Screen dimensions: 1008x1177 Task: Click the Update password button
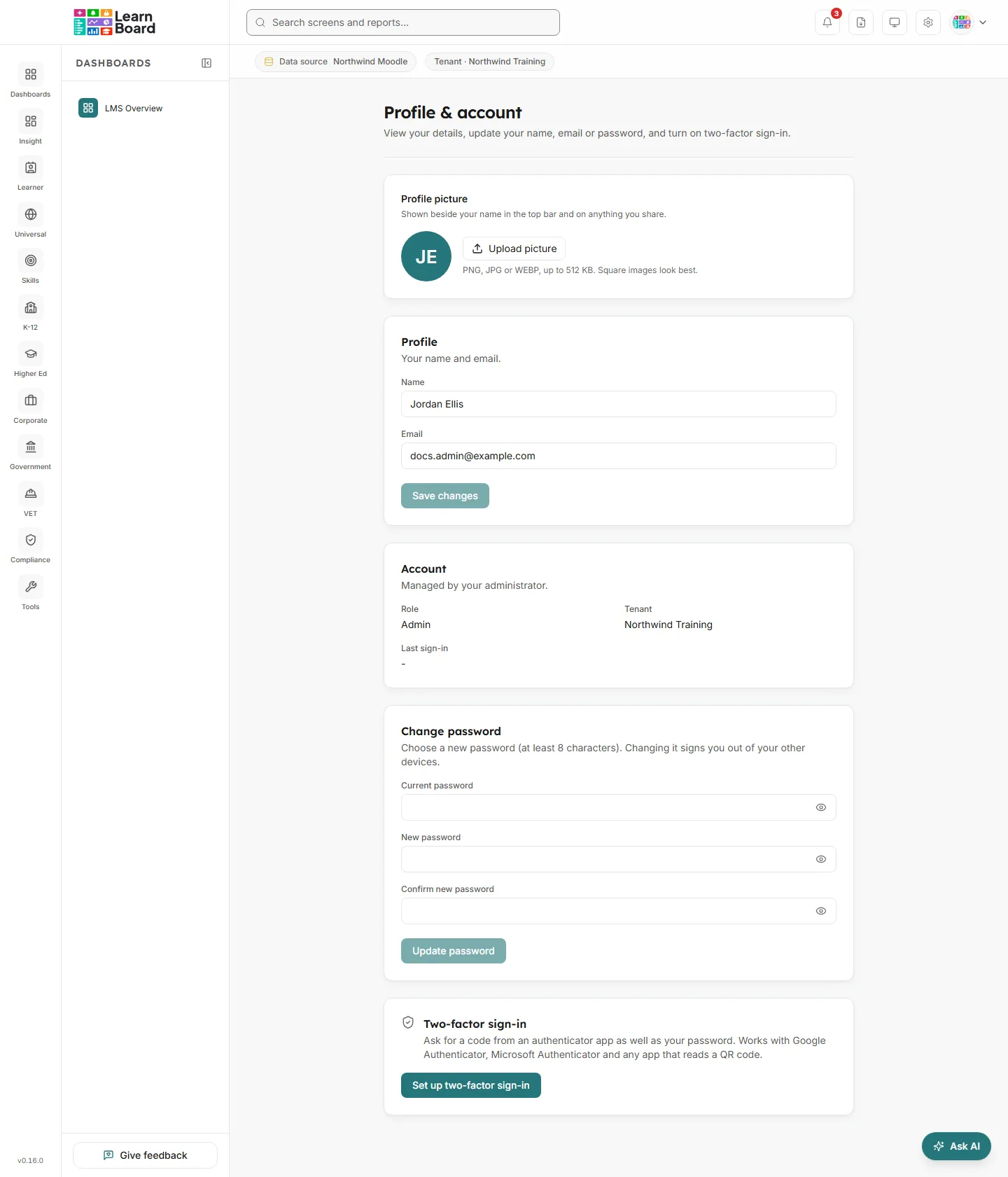[x=454, y=951]
